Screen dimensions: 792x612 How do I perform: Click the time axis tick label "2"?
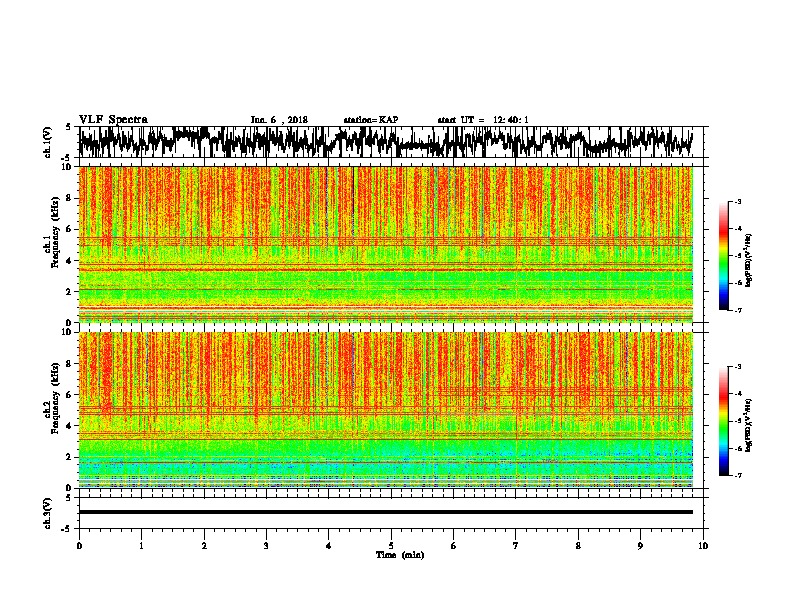(x=204, y=546)
